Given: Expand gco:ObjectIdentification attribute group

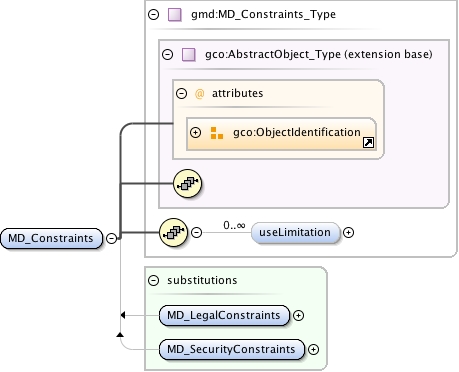Looking at the screenshot, I should [x=195, y=133].
